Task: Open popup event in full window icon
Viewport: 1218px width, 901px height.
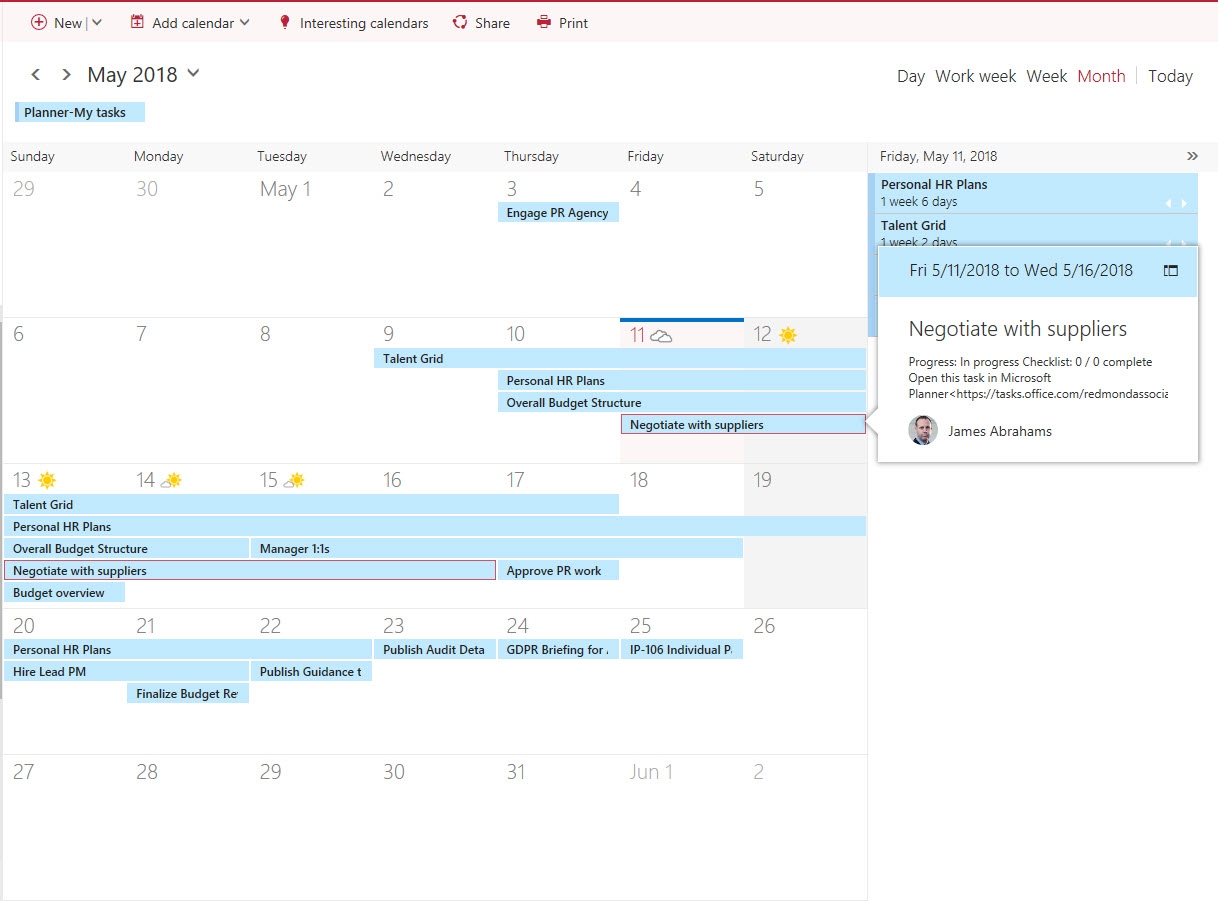Action: 1171,270
